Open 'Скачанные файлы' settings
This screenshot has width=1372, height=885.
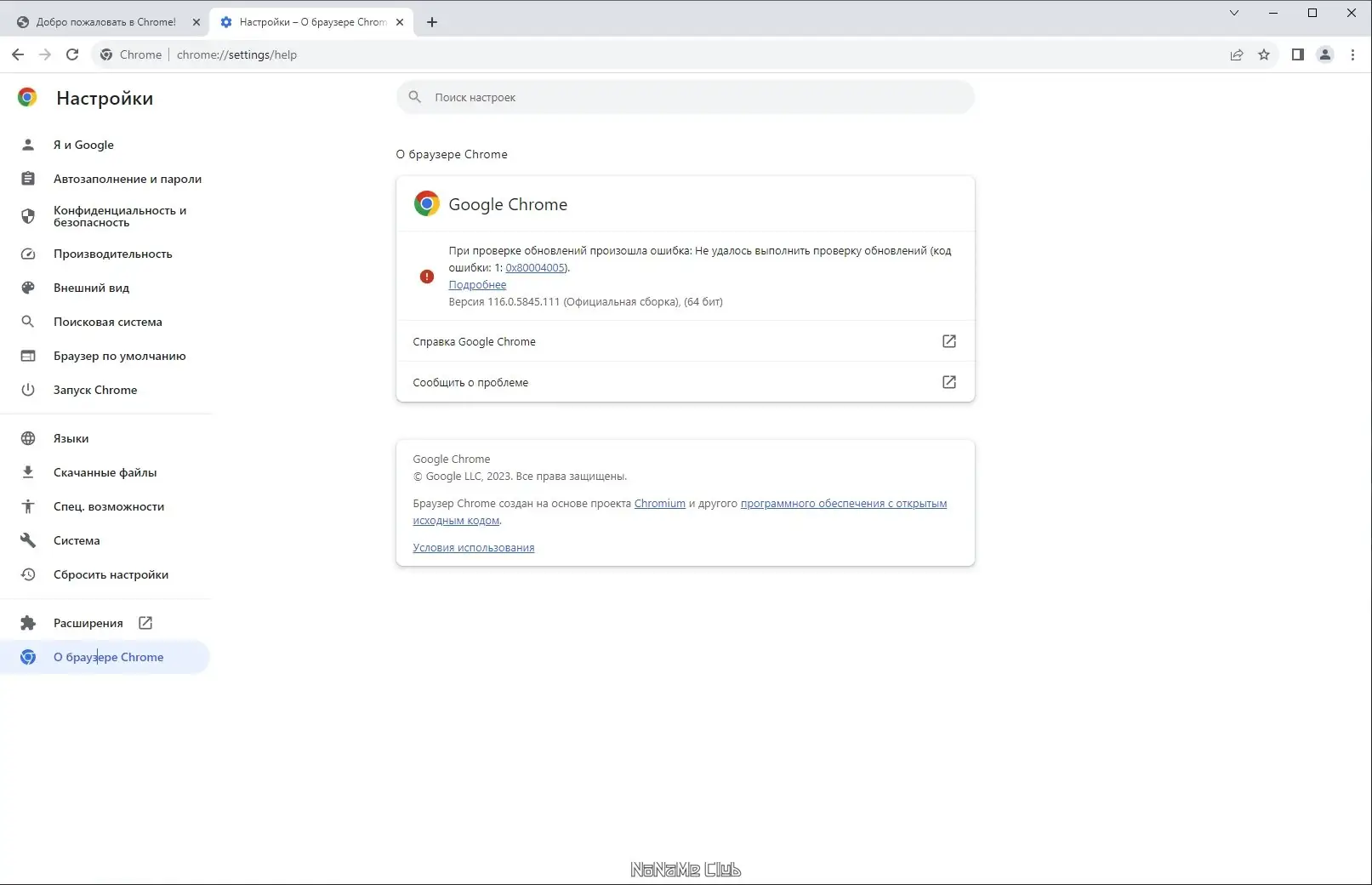tap(105, 472)
